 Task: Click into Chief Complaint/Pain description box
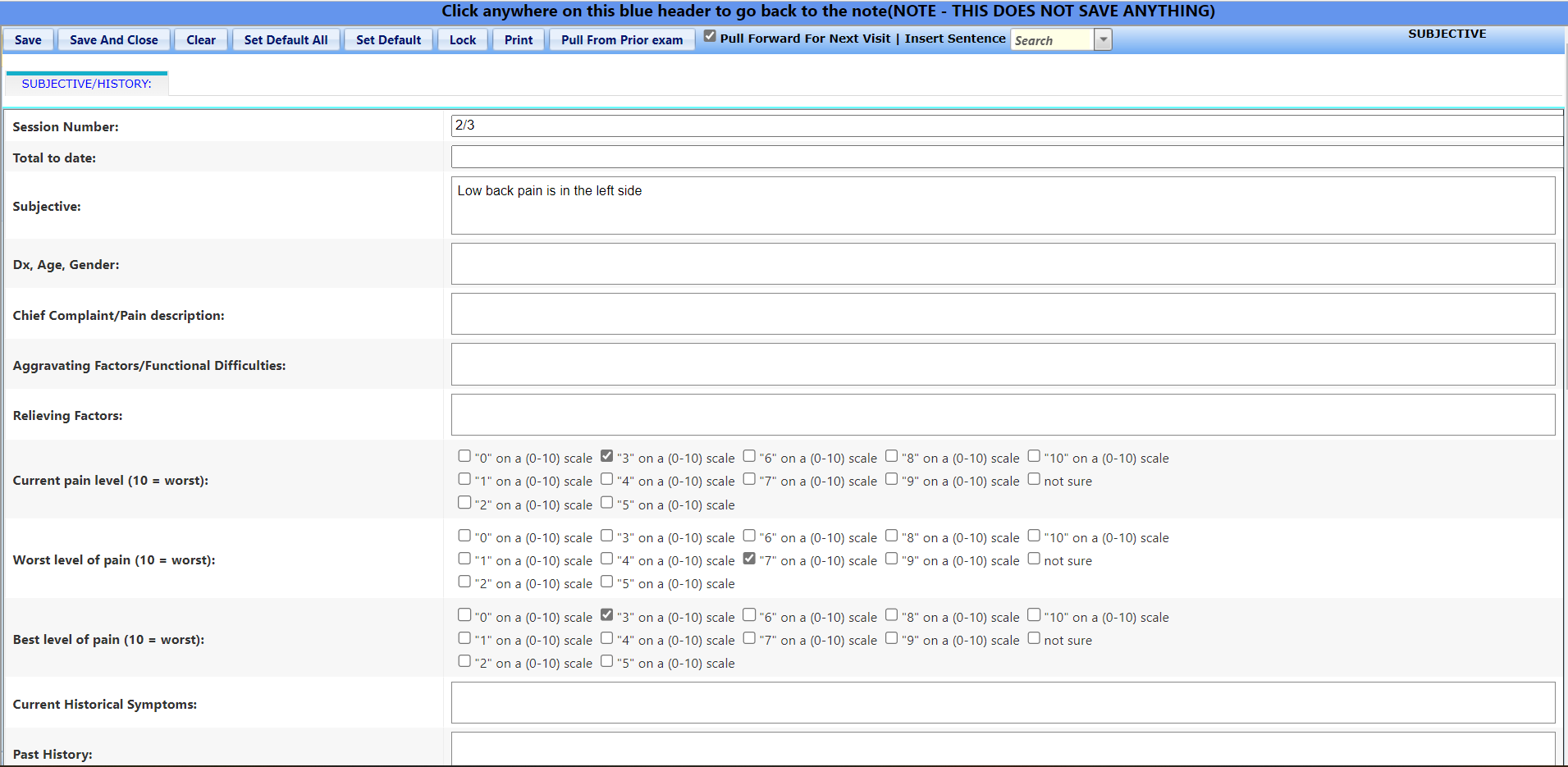(1003, 314)
